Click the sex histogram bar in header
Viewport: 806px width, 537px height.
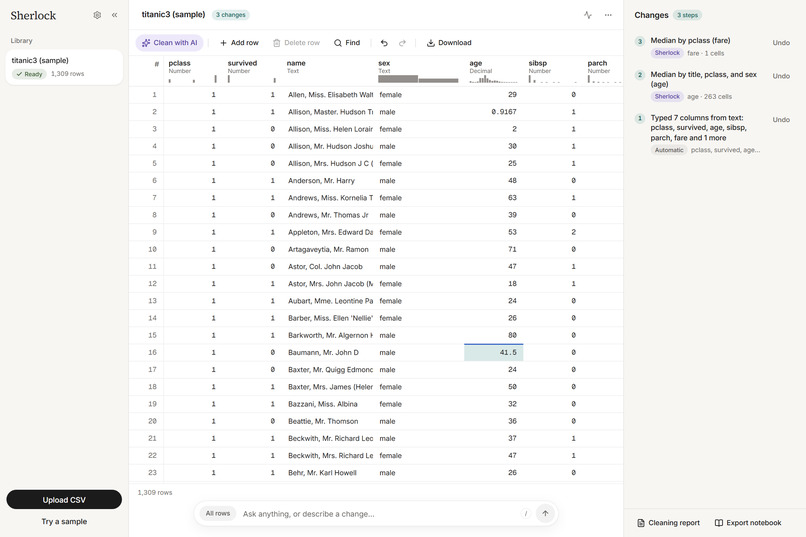(418, 79)
